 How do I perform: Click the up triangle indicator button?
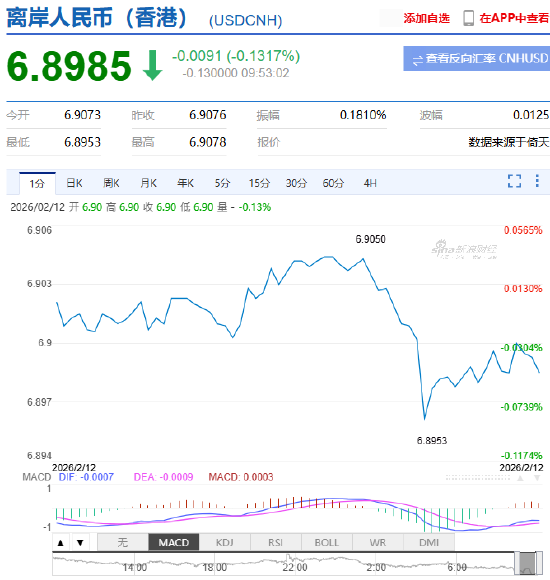coord(61,543)
